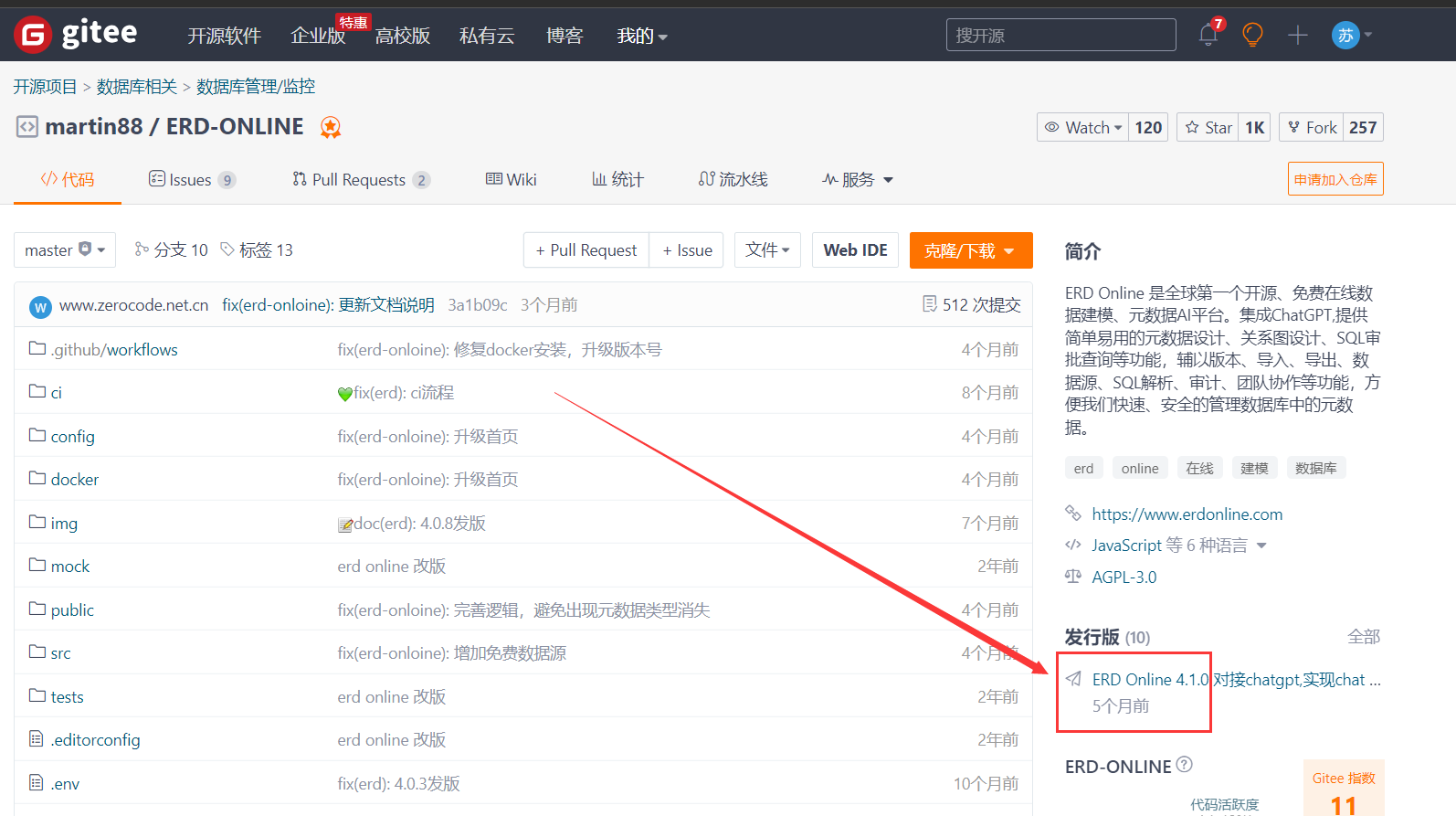Open the docker folder

(74, 479)
